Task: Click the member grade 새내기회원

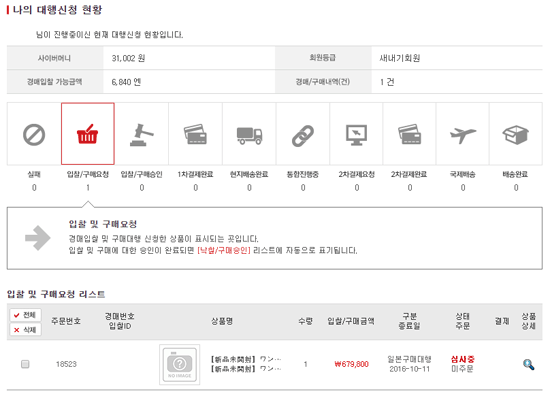Action: click(x=400, y=58)
